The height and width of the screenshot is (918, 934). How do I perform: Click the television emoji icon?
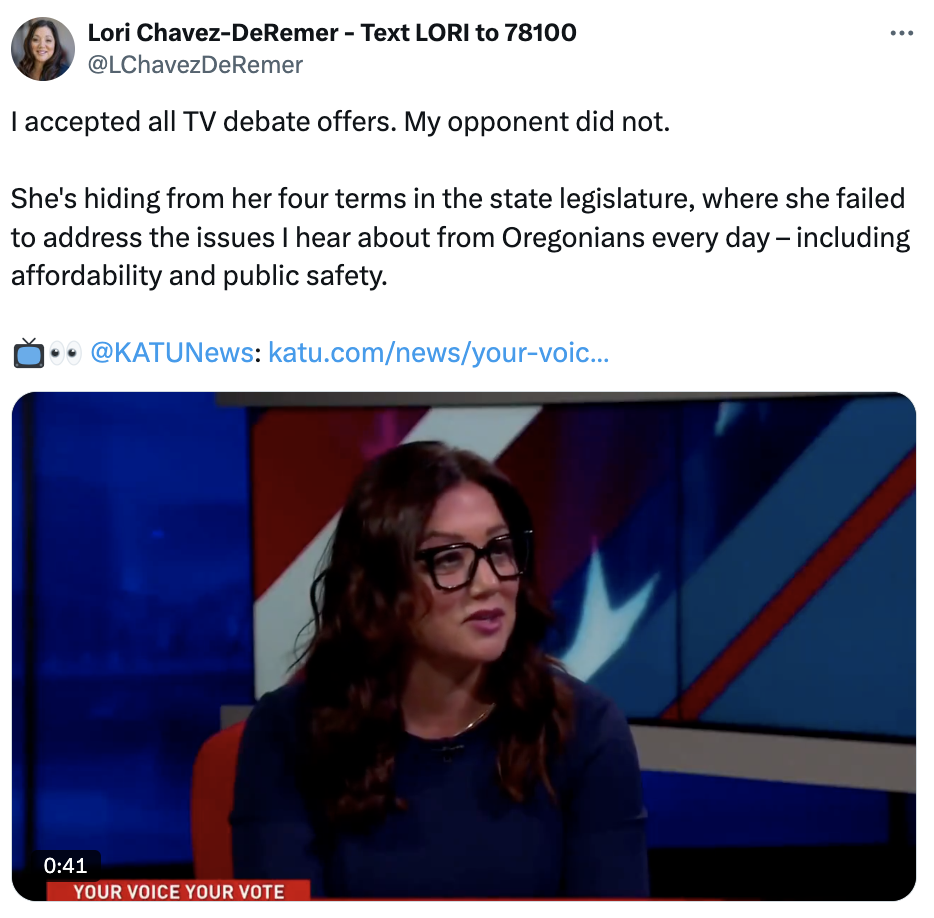tap(29, 353)
